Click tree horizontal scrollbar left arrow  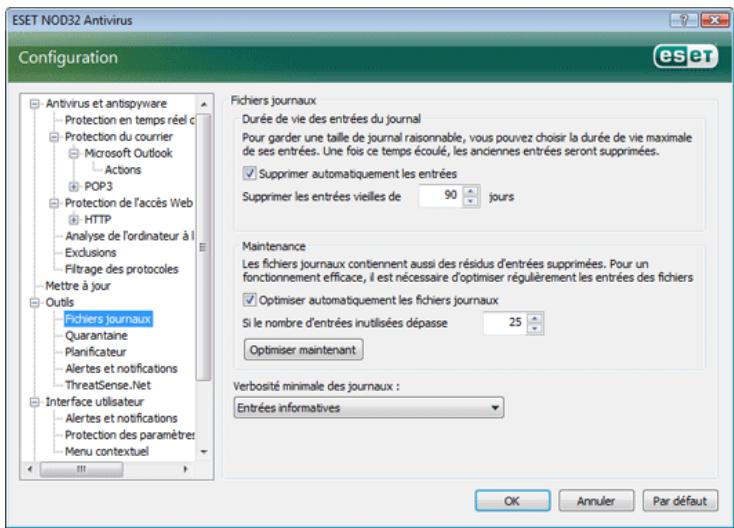point(30,469)
